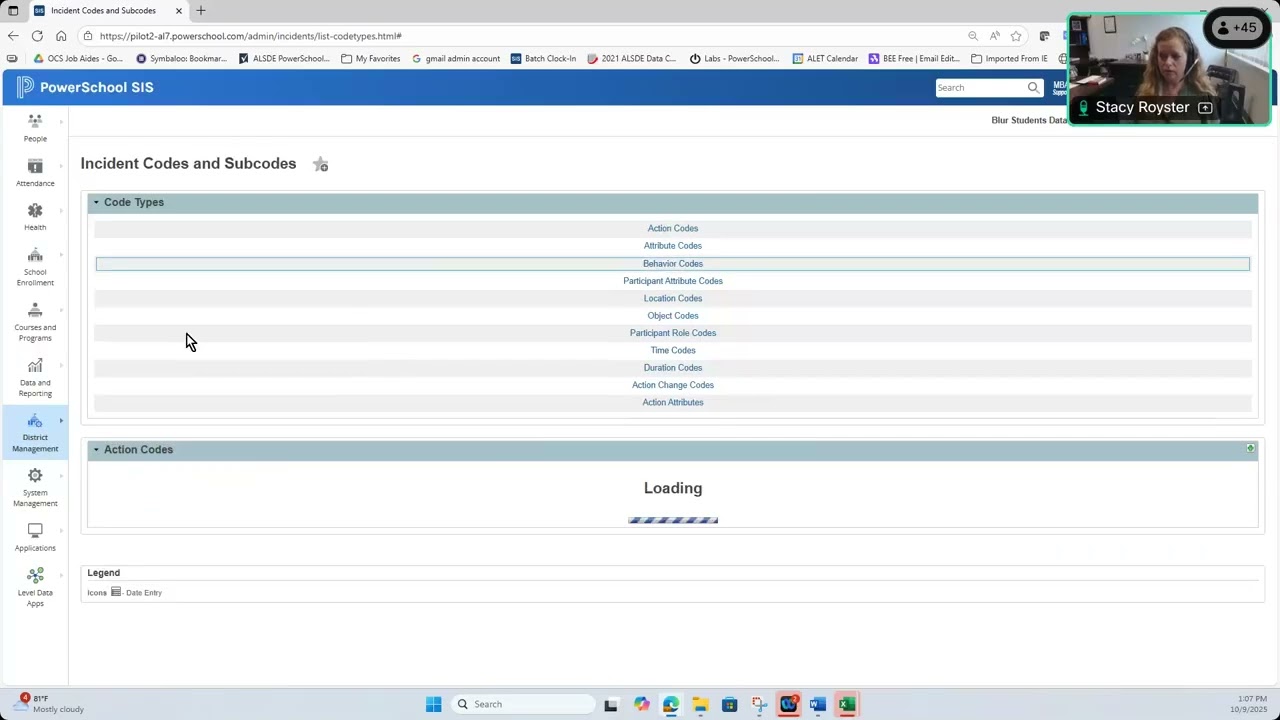The image size is (1280, 720).
Task: Open the browser home button
Action: pos(61,36)
